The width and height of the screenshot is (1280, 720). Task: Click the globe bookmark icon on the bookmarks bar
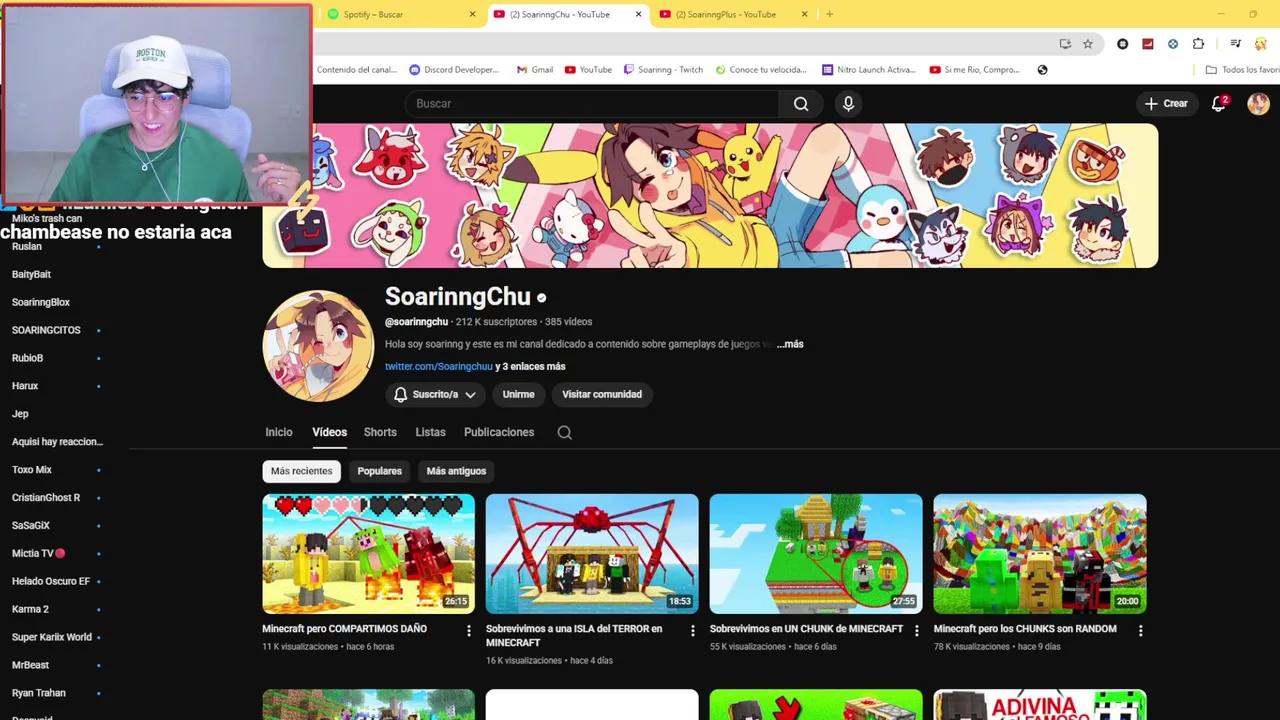[x=1042, y=70]
